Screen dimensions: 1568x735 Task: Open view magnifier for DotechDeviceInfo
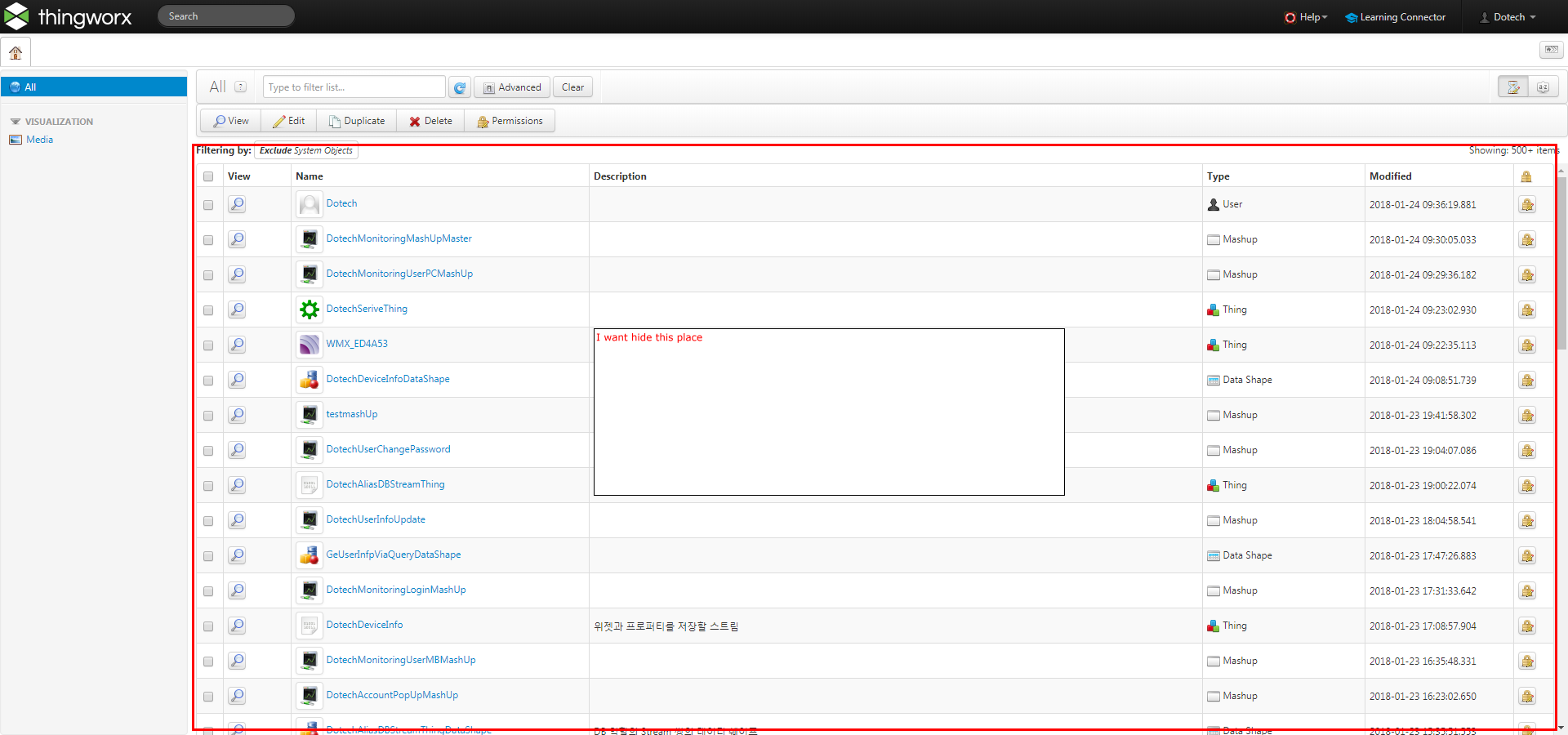pyautogui.click(x=237, y=626)
